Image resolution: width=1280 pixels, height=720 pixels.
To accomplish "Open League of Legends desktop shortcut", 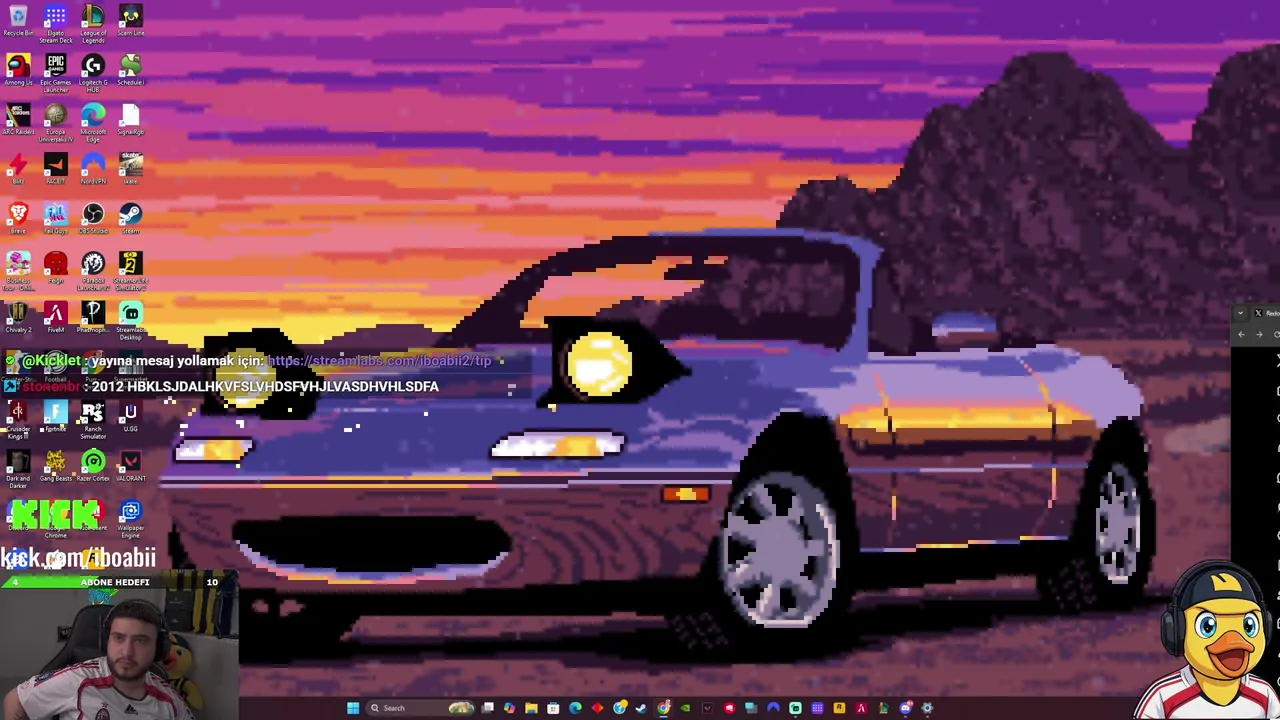I will coord(93,24).
